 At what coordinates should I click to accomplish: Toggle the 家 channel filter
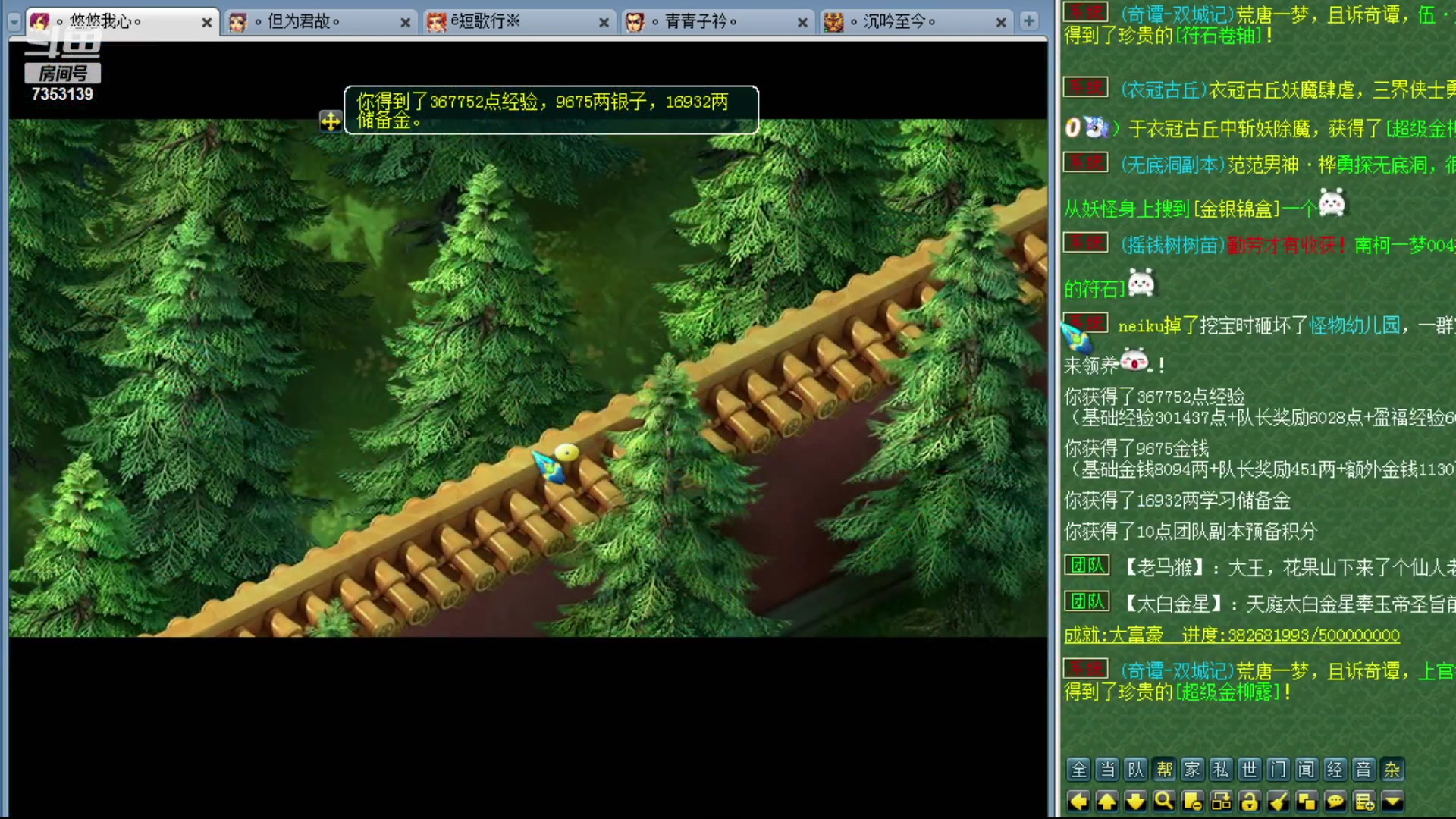coord(1193,770)
